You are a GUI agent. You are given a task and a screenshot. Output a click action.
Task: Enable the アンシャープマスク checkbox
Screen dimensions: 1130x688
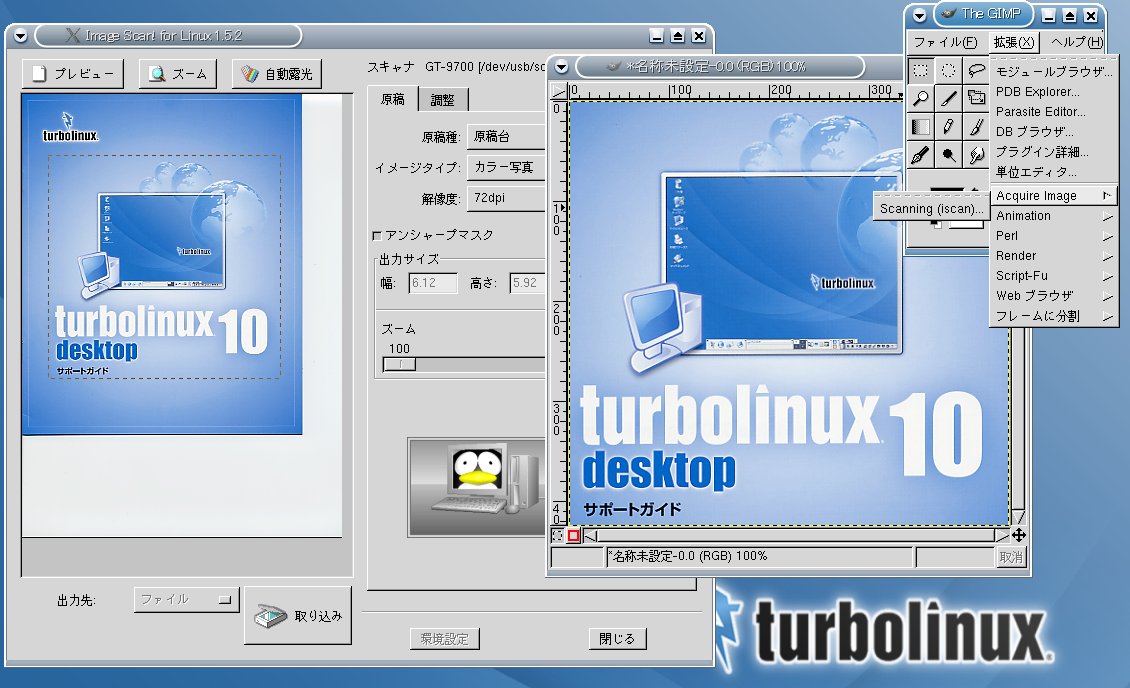376,236
